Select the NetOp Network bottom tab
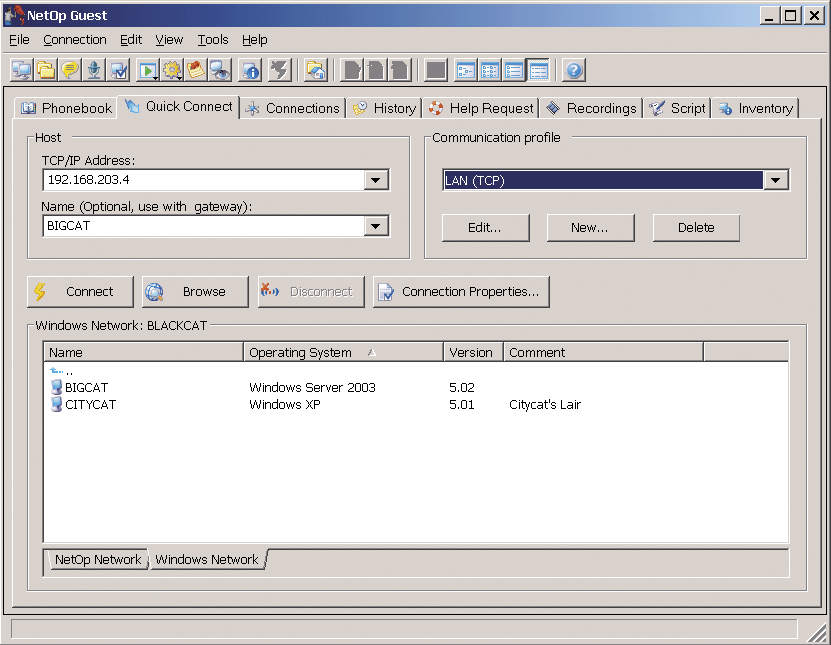 98,560
